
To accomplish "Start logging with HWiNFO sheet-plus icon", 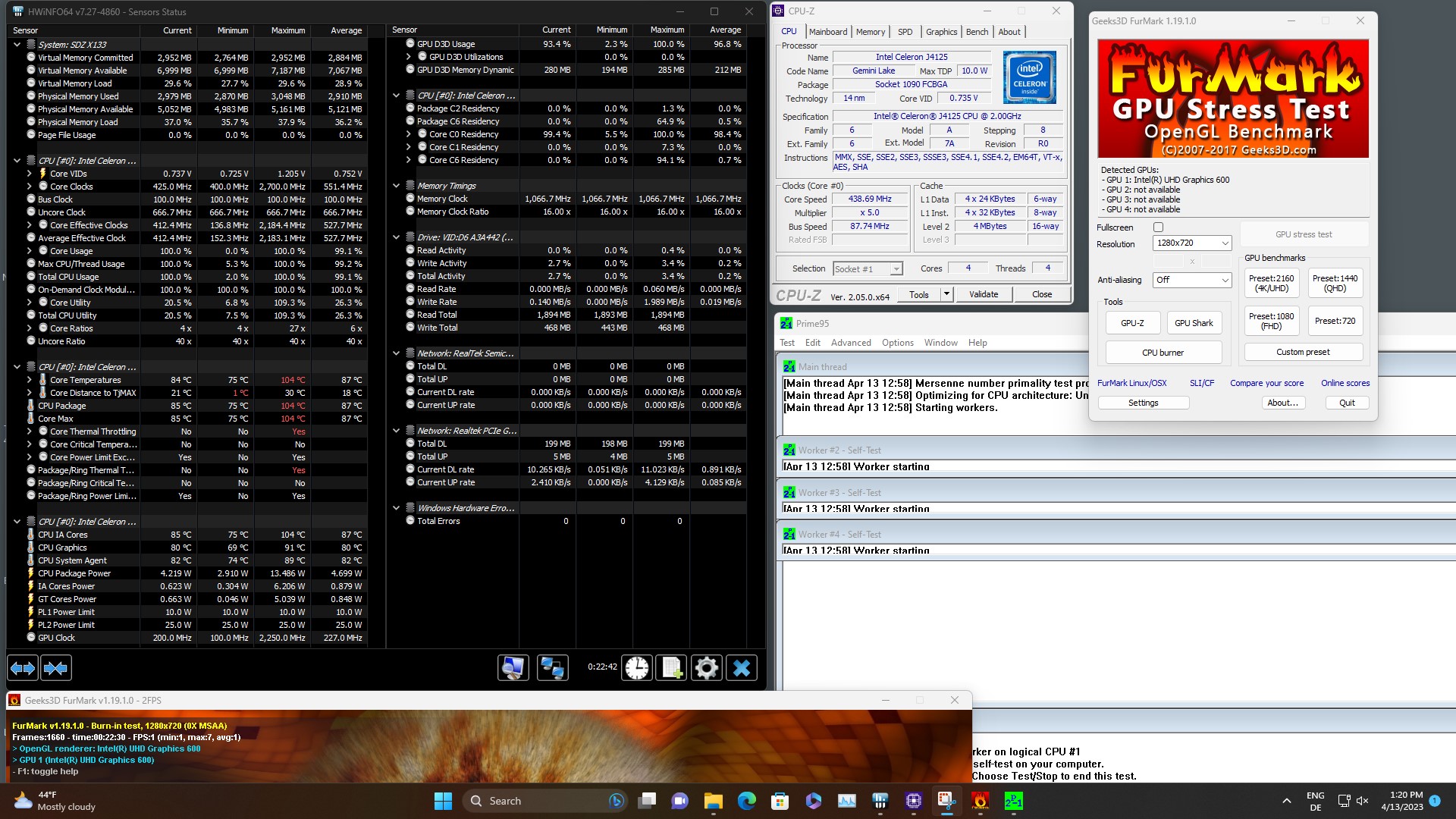I will 671,668.
